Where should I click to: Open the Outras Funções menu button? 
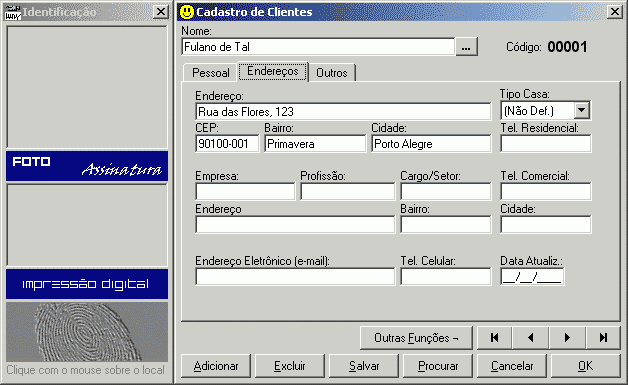tap(416, 338)
